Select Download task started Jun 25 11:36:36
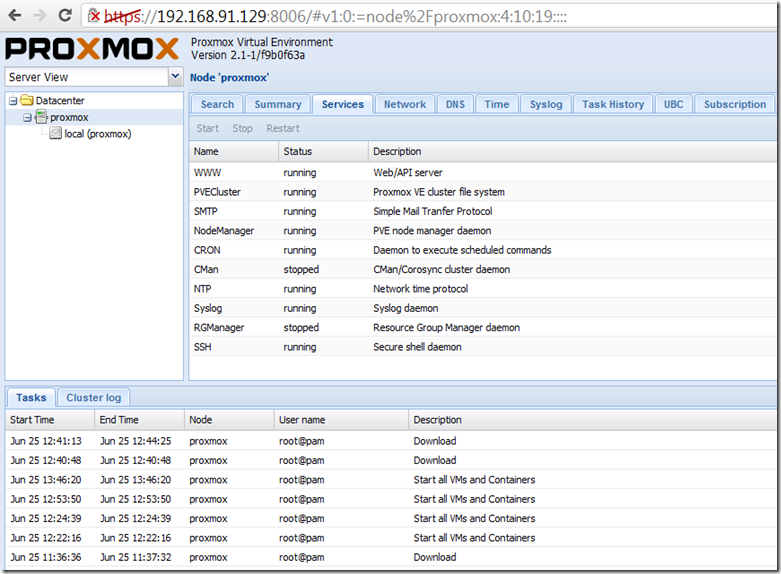The image size is (781, 574). pos(391,558)
